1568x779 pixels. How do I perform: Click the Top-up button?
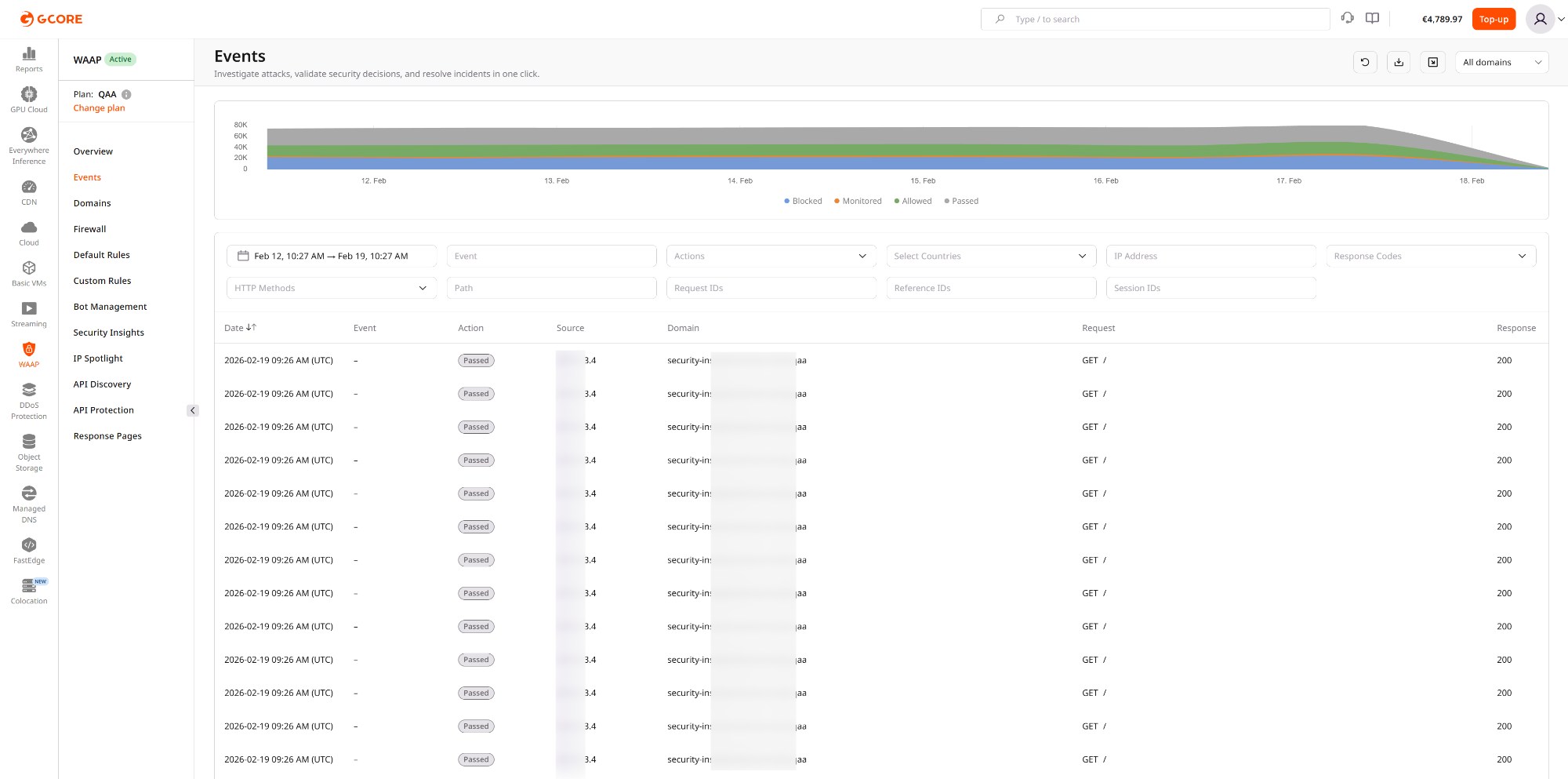pyautogui.click(x=1494, y=18)
